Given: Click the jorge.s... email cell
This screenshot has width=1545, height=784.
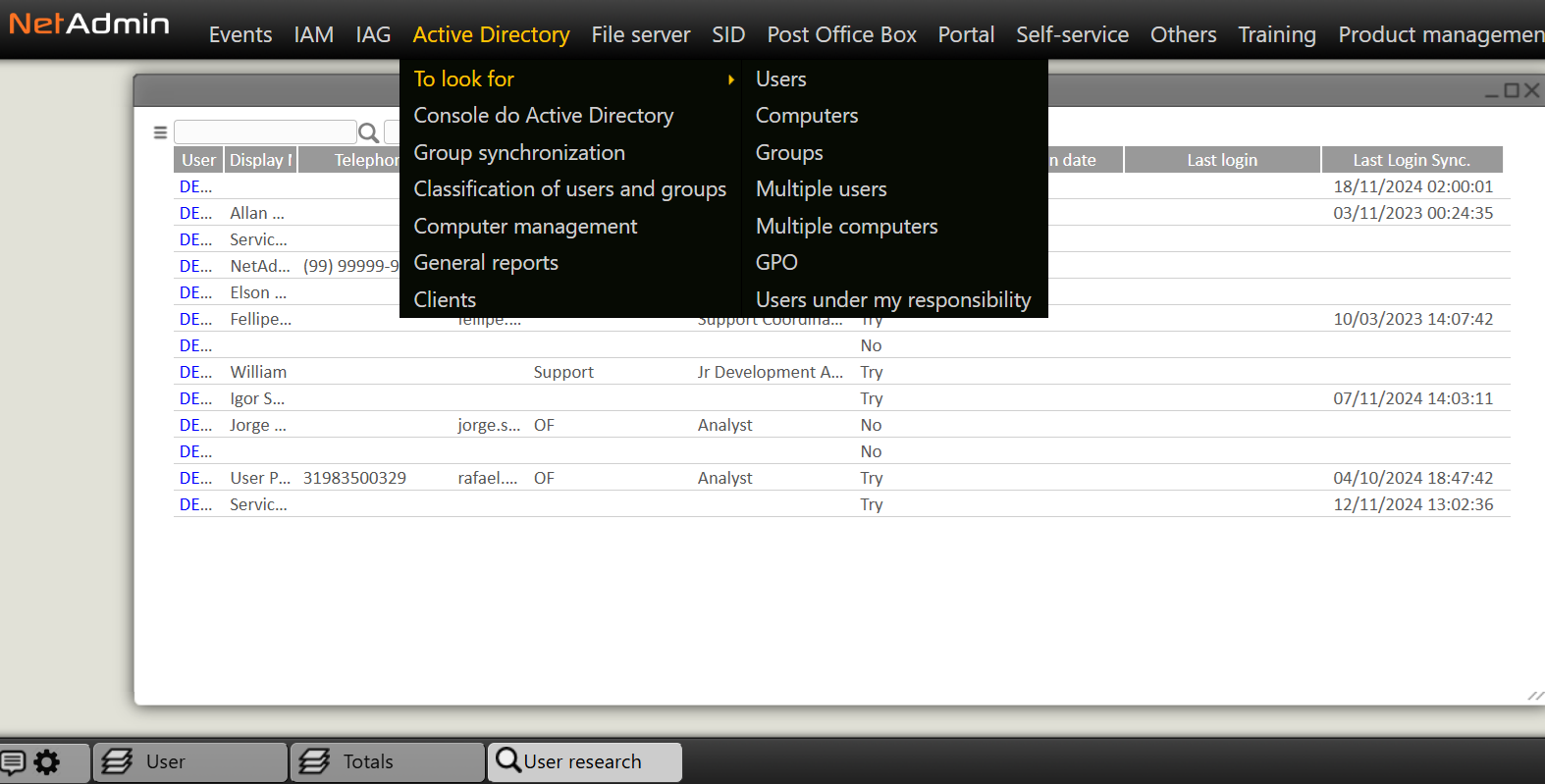Looking at the screenshot, I should click(x=489, y=425).
